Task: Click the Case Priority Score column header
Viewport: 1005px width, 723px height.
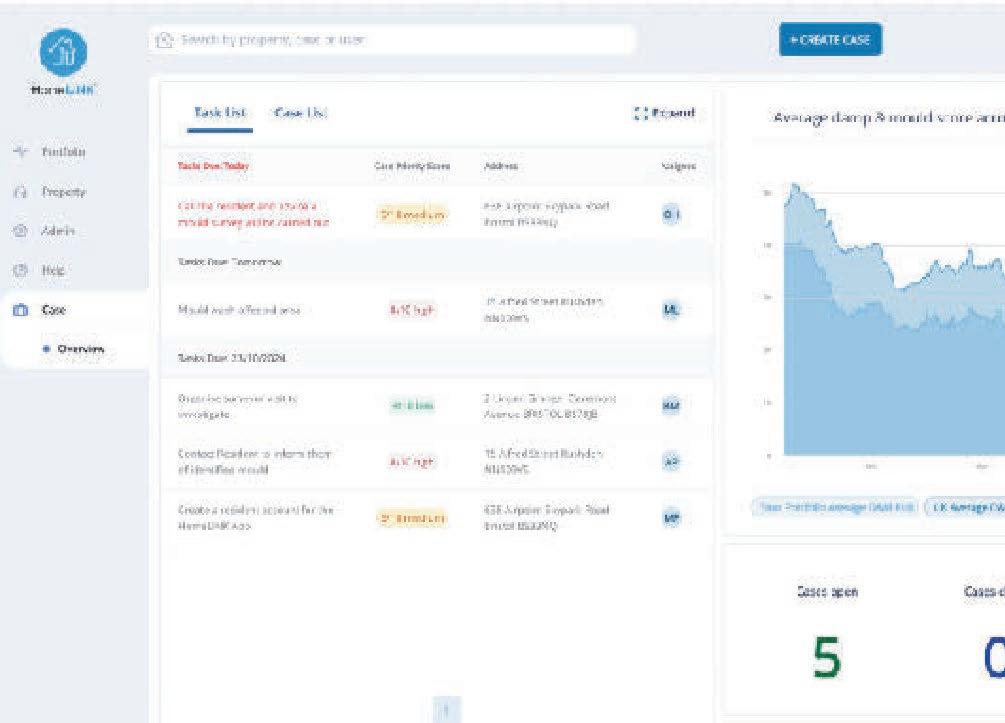Action: (x=412, y=166)
